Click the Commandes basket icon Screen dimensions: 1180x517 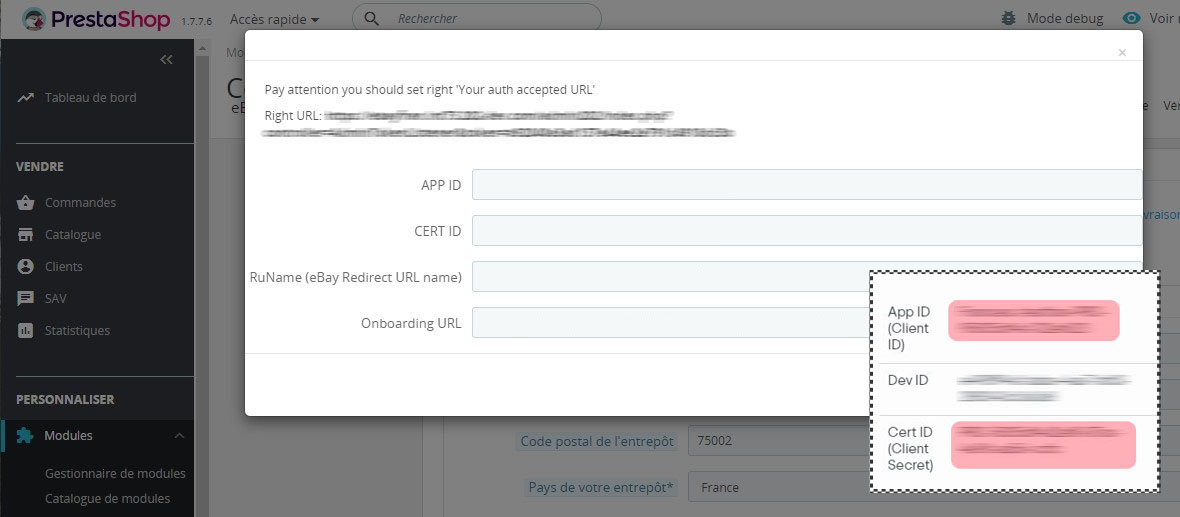point(25,203)
